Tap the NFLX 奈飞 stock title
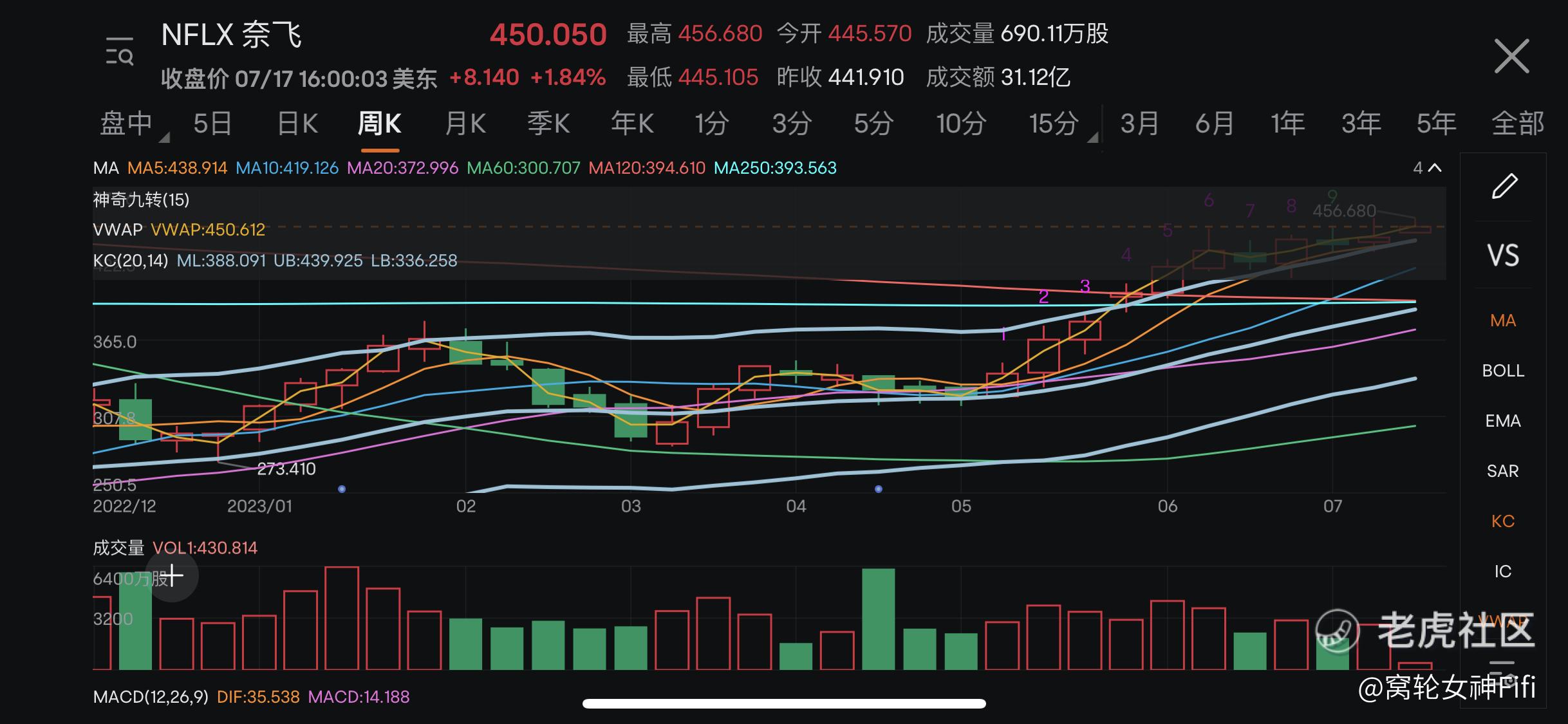1568x724 pixels. click(x=231, y=35)
